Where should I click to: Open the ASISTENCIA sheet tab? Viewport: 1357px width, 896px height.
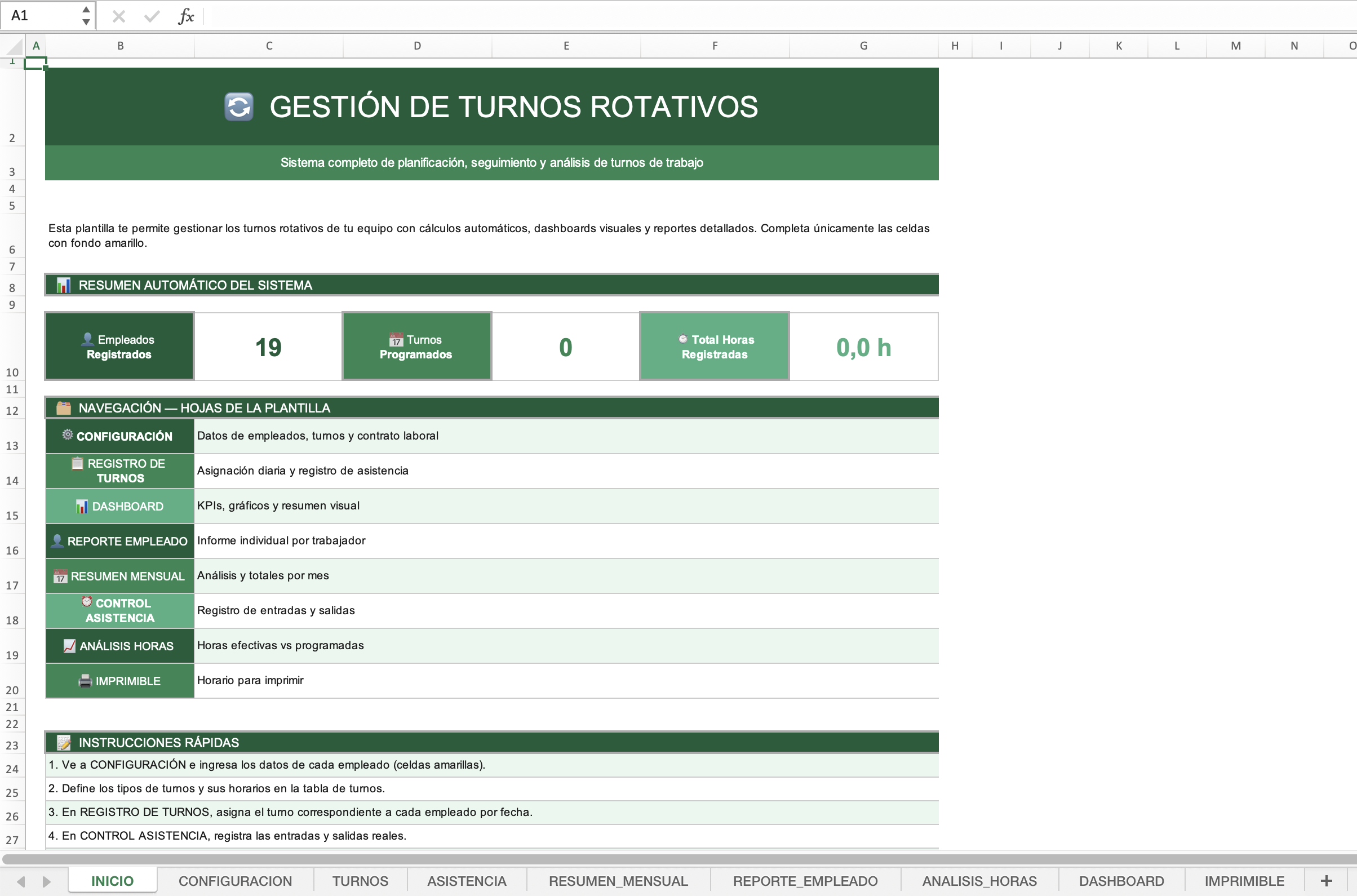tap(467, 881)
